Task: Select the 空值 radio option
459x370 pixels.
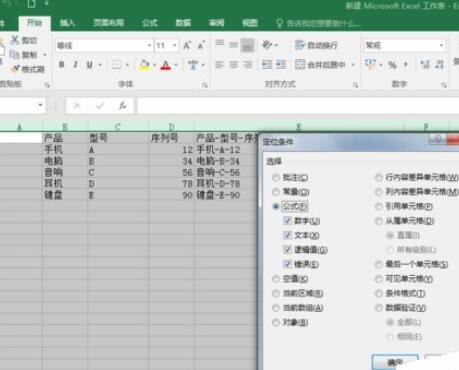Action: [x=276, y=279]
